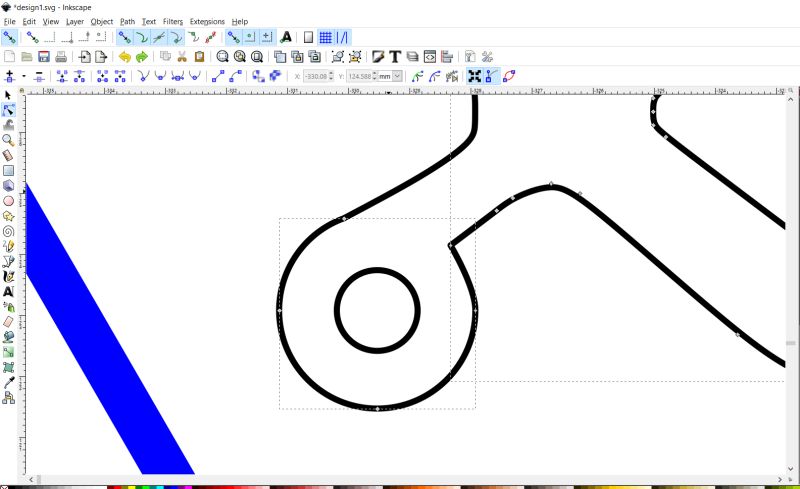Click the Import file icon
This screenshot has height=489, width=800.
click(x=85, y=57)
